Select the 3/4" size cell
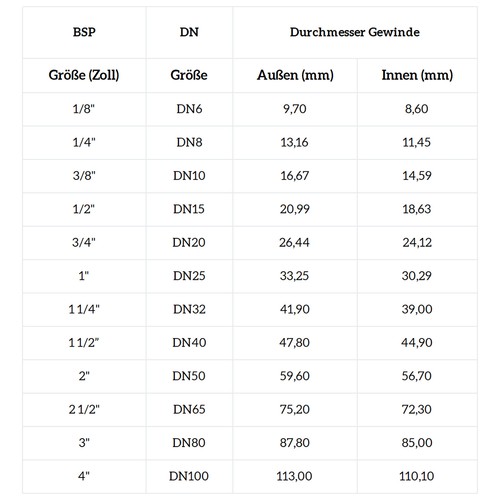 84,242
